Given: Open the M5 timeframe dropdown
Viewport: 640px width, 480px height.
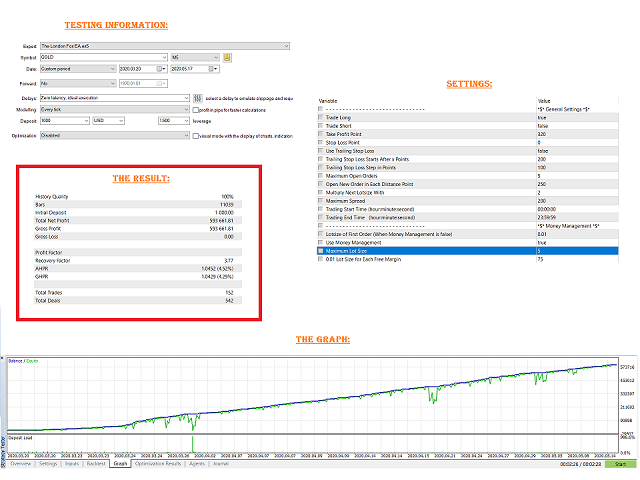Looking at the screenshot, I should point(196,58).
